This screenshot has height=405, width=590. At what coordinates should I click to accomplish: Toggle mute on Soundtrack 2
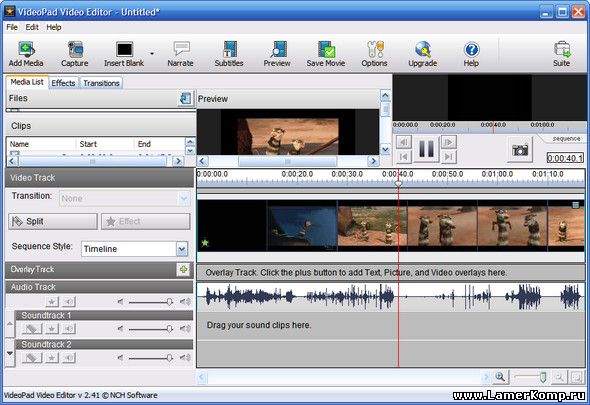coord(69,358)
